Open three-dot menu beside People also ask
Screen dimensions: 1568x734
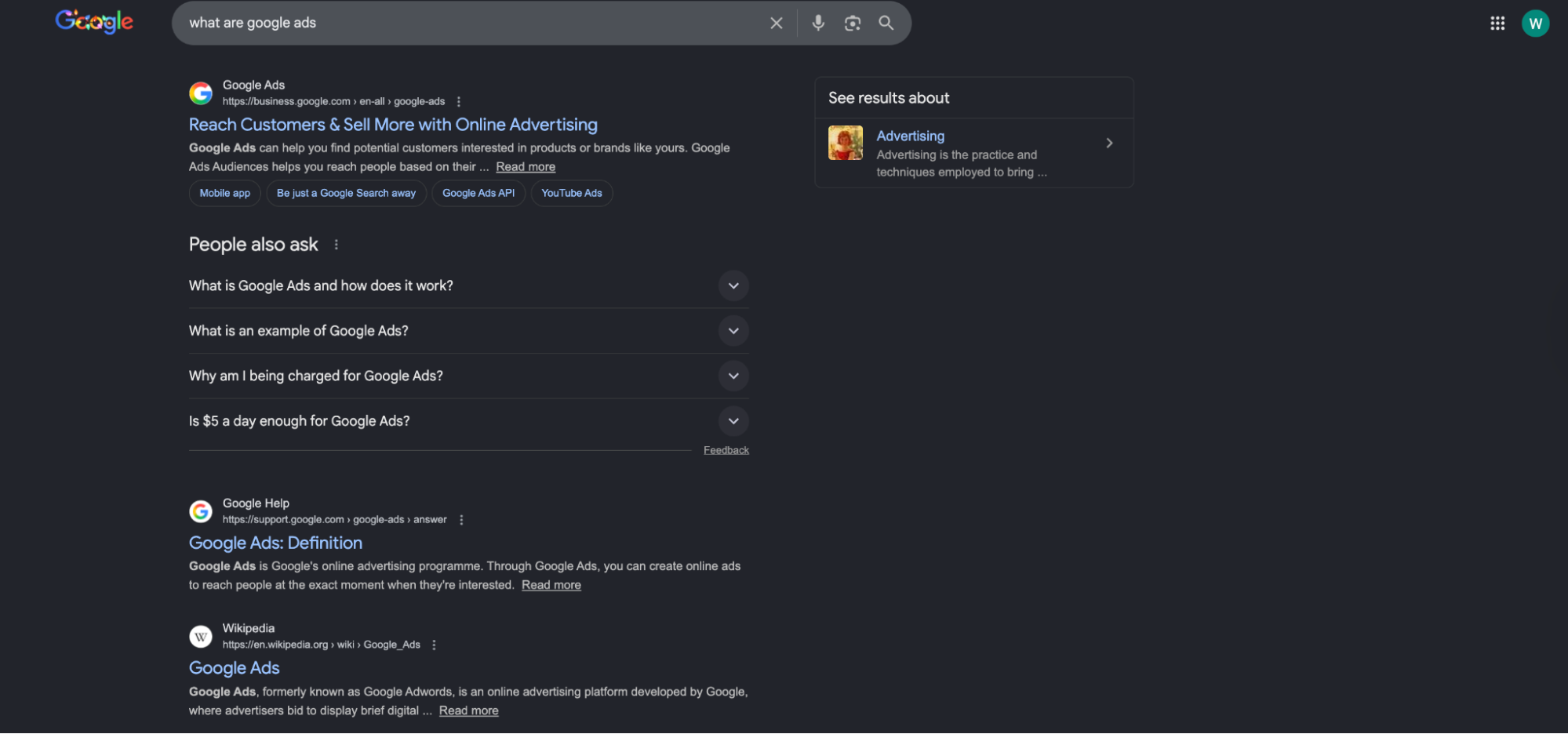[x=337, y=245]
